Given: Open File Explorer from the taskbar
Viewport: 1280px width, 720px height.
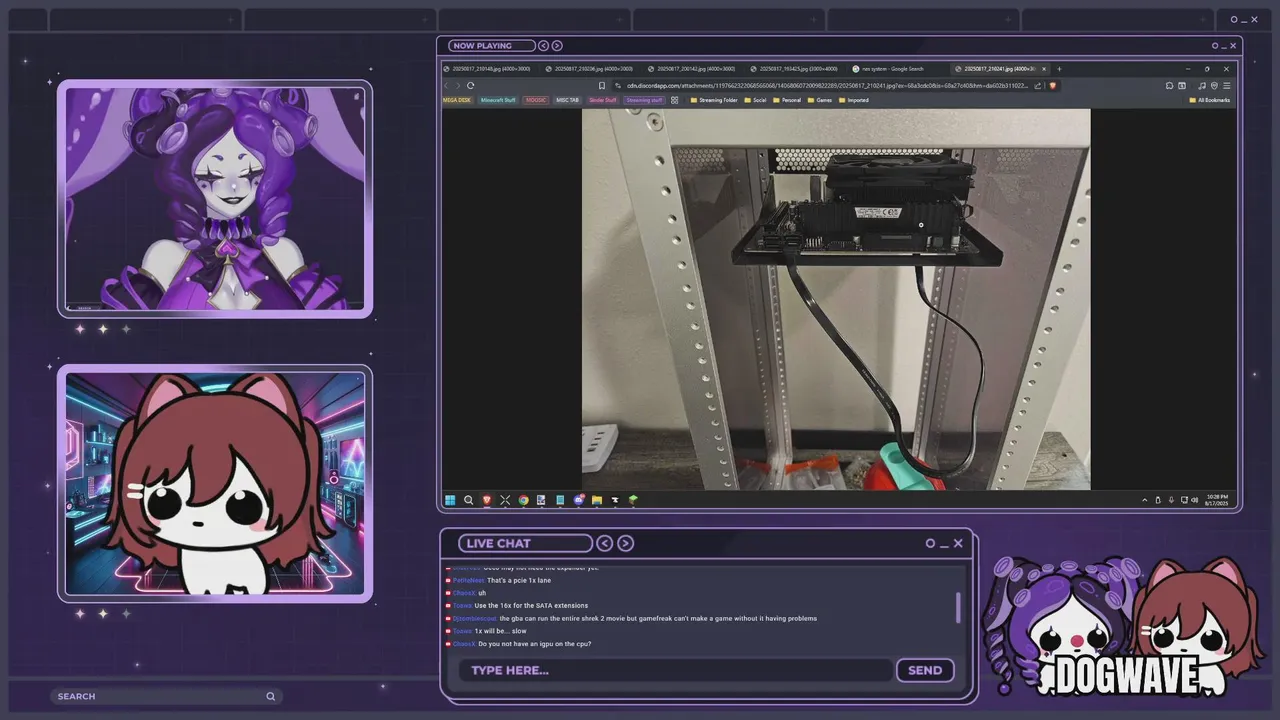Looking at the screenshot, I should [x=597, y=500].
